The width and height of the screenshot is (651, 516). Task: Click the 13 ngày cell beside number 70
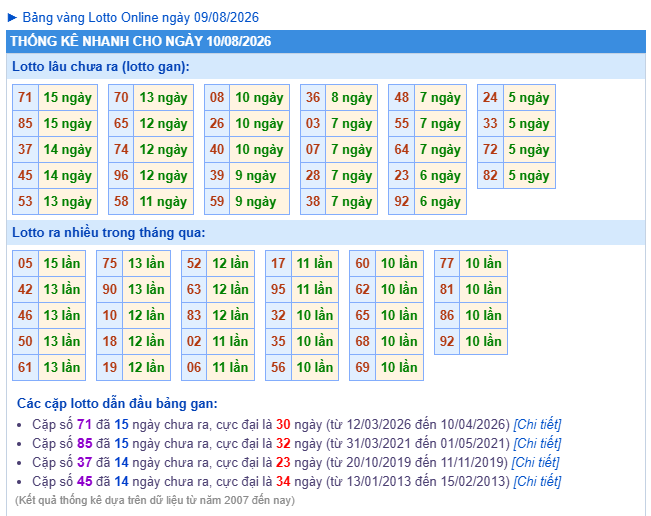(164, 98)
